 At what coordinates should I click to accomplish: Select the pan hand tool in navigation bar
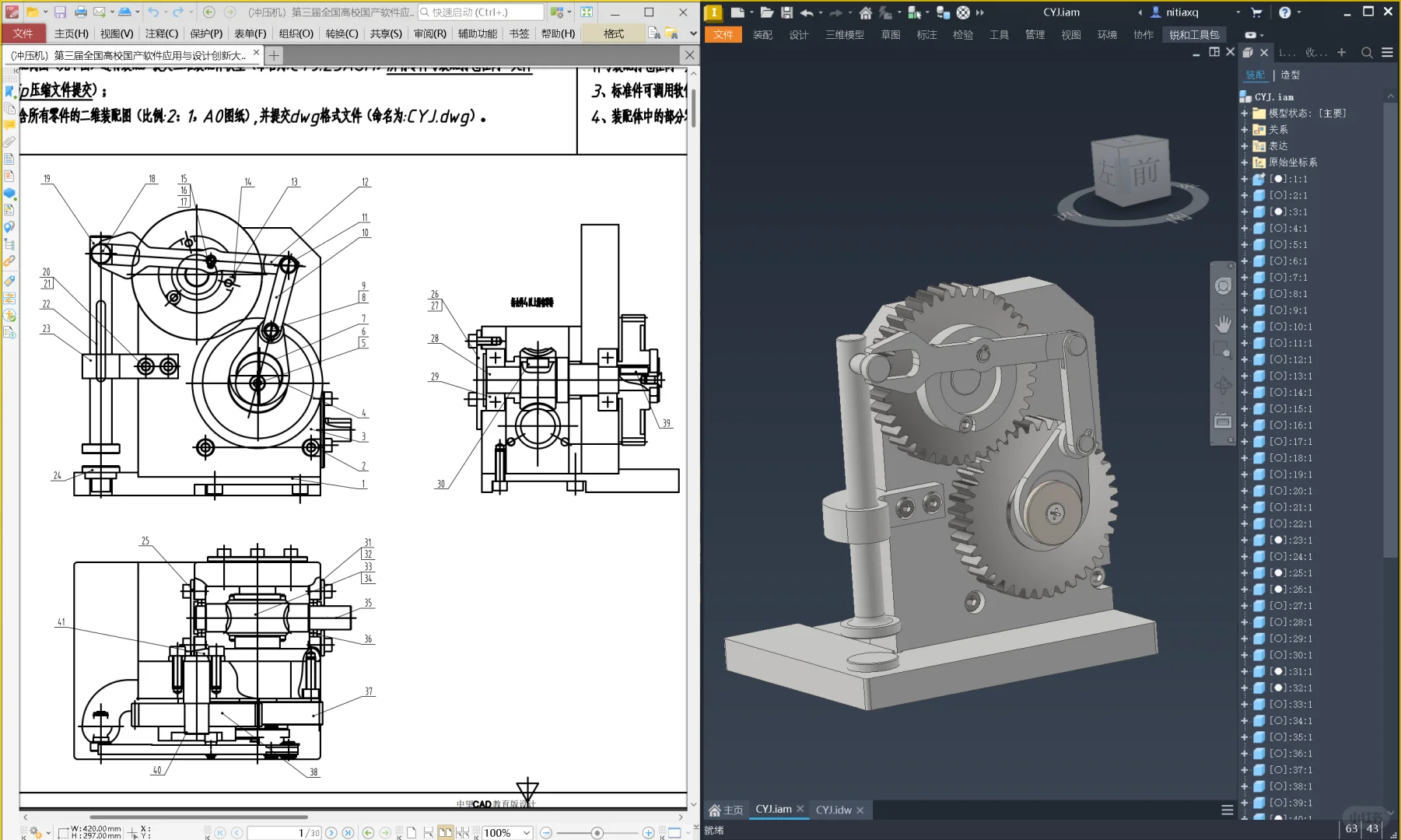tap(1223, 324)
